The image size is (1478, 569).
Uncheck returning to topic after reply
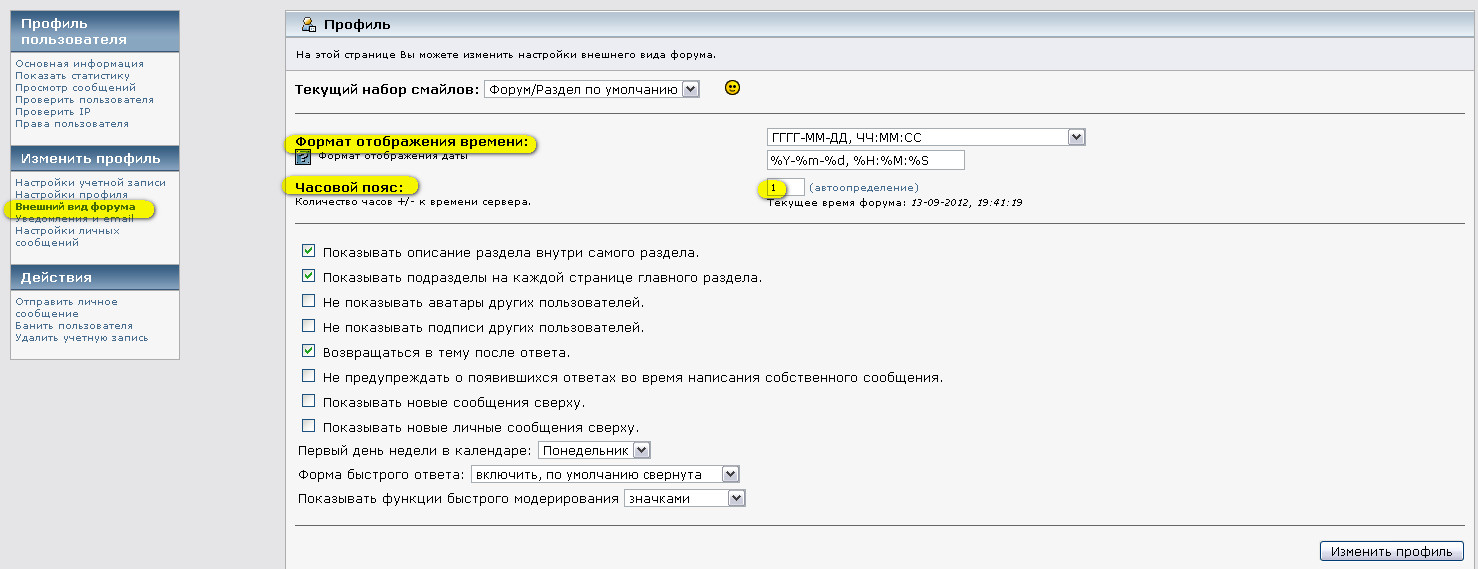click(x=309, y=352)
